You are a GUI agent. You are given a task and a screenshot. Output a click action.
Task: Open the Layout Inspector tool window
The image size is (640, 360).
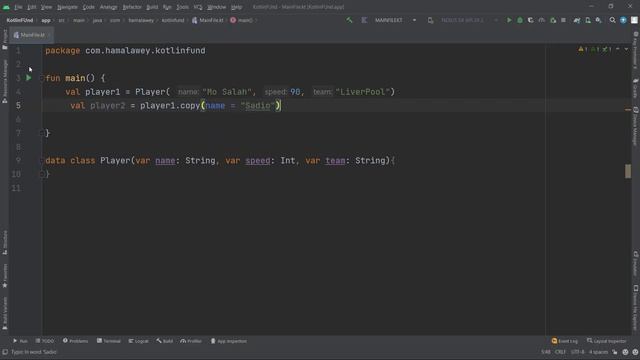pos(607,341)
